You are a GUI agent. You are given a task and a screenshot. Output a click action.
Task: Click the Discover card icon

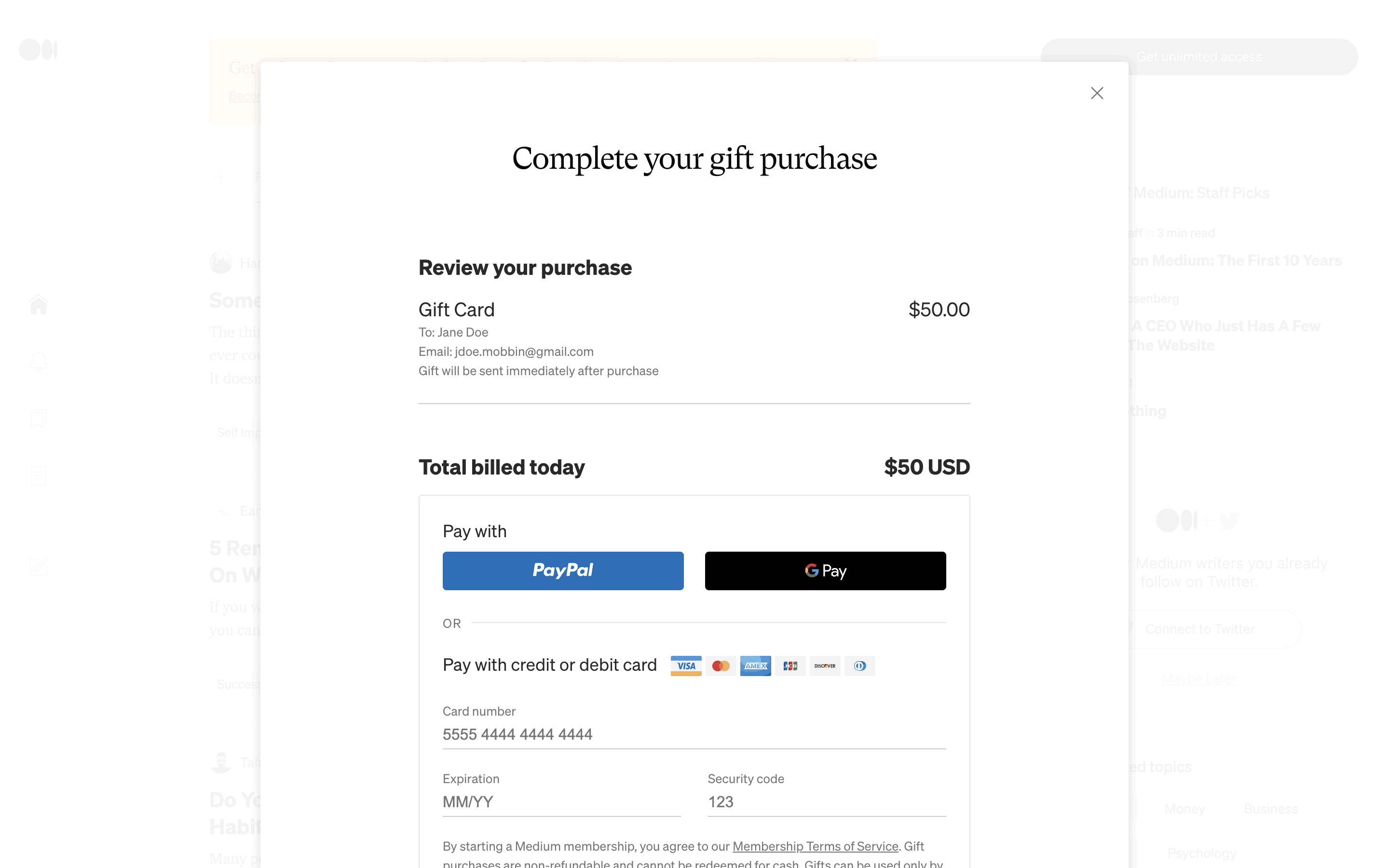pyautogui.click(x=825, y=666)
